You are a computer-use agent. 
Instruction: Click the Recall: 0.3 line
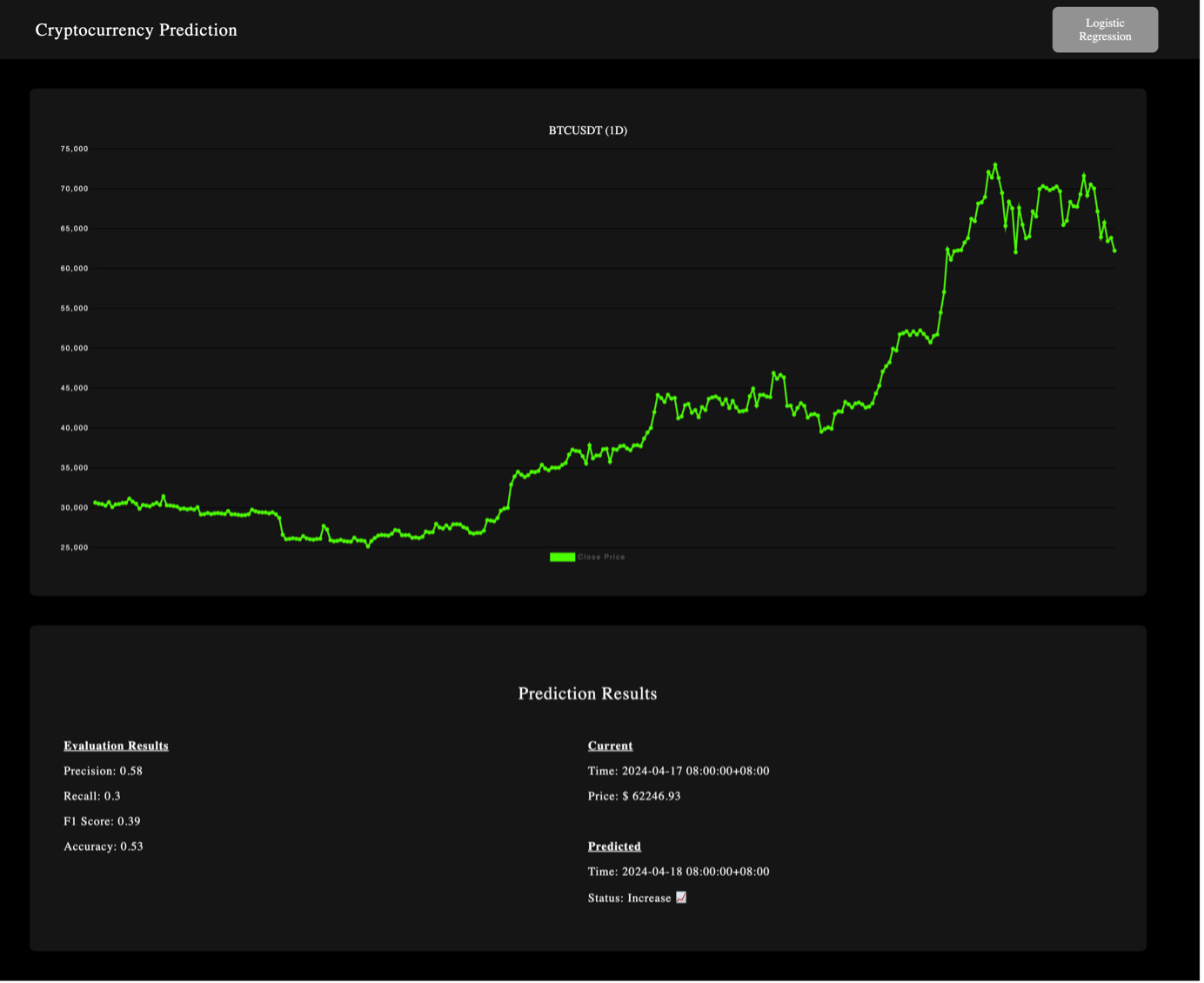(x=92, y=798)
